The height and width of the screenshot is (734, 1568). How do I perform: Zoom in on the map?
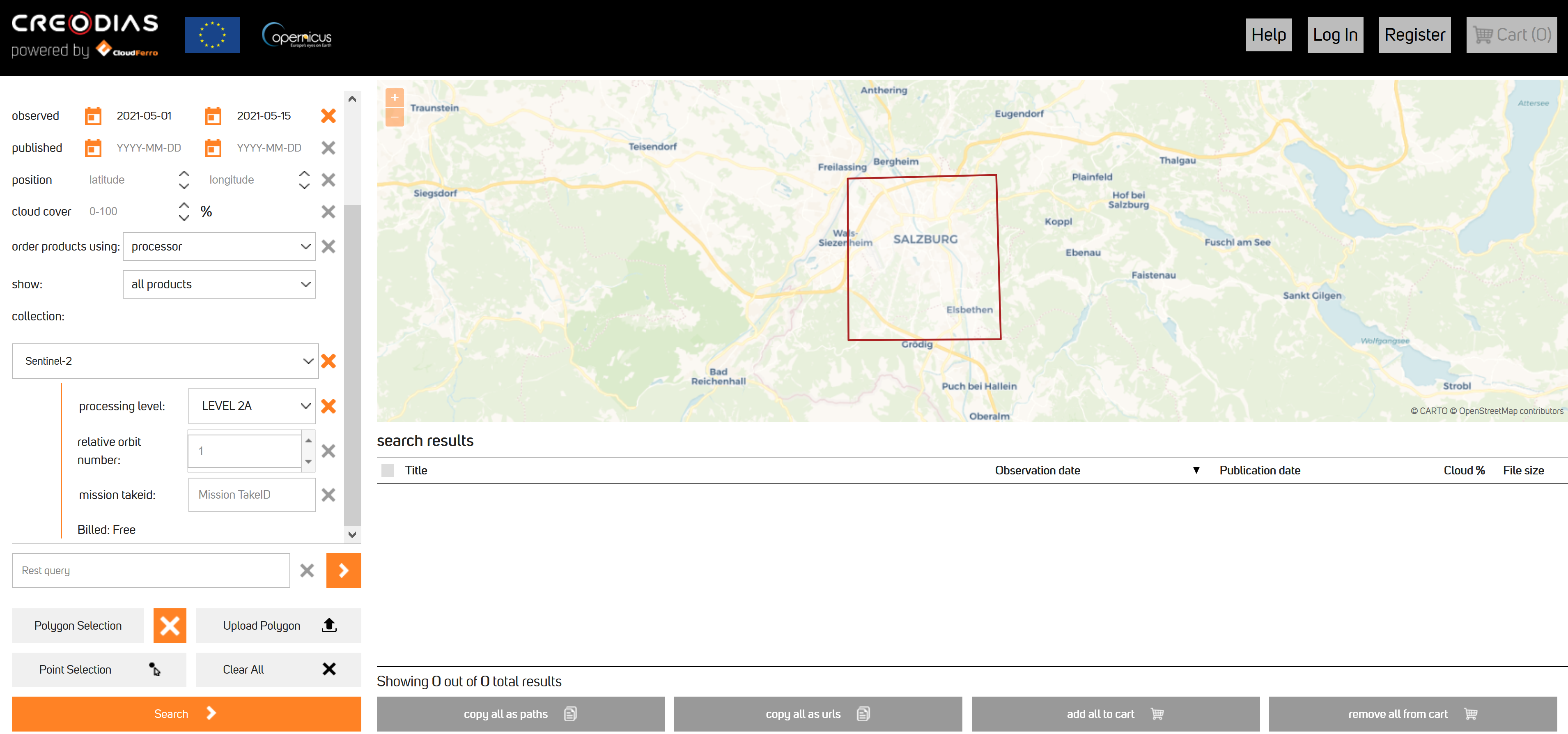(395, 97)
